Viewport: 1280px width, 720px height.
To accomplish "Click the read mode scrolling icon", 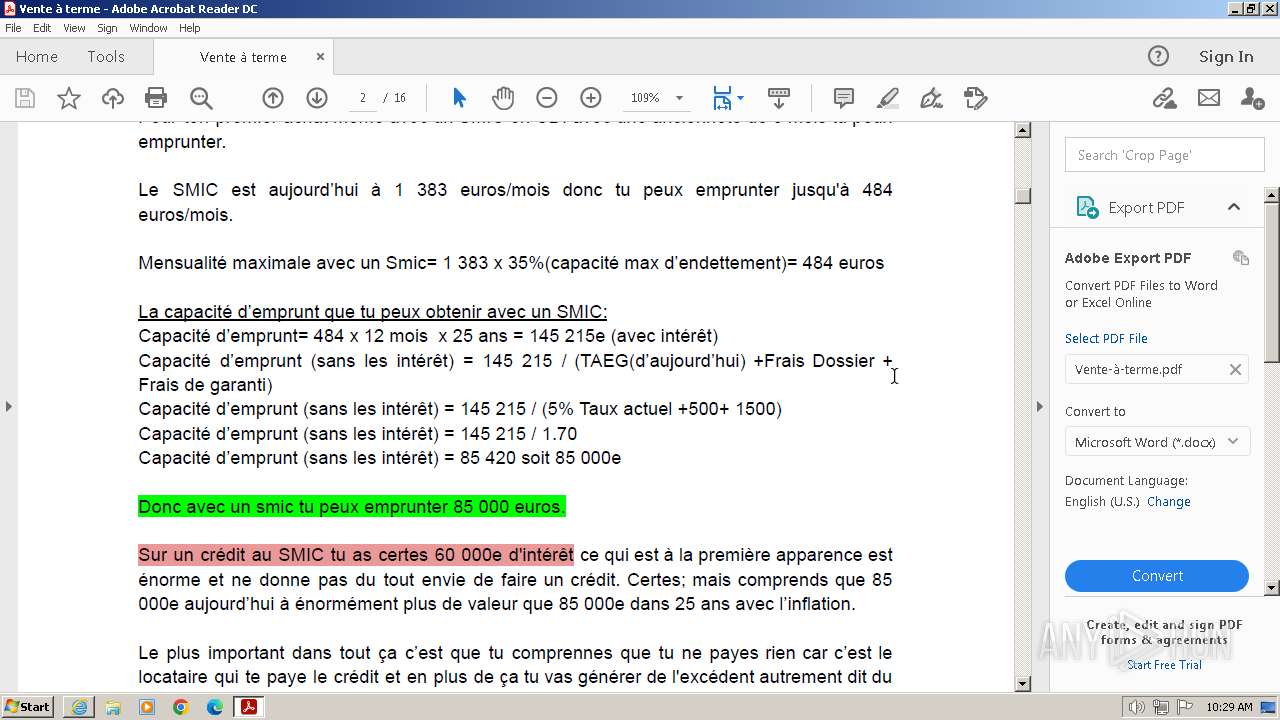I will click(779, 98).
